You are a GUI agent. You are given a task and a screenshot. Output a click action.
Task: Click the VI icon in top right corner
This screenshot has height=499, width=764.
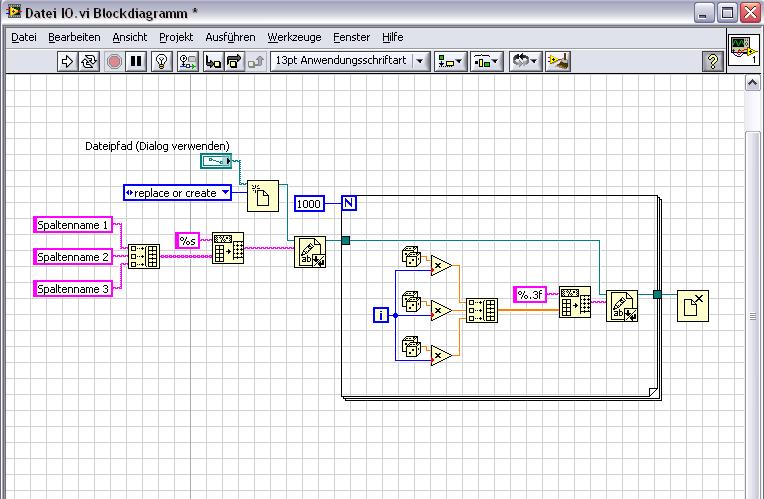(741, 50)
